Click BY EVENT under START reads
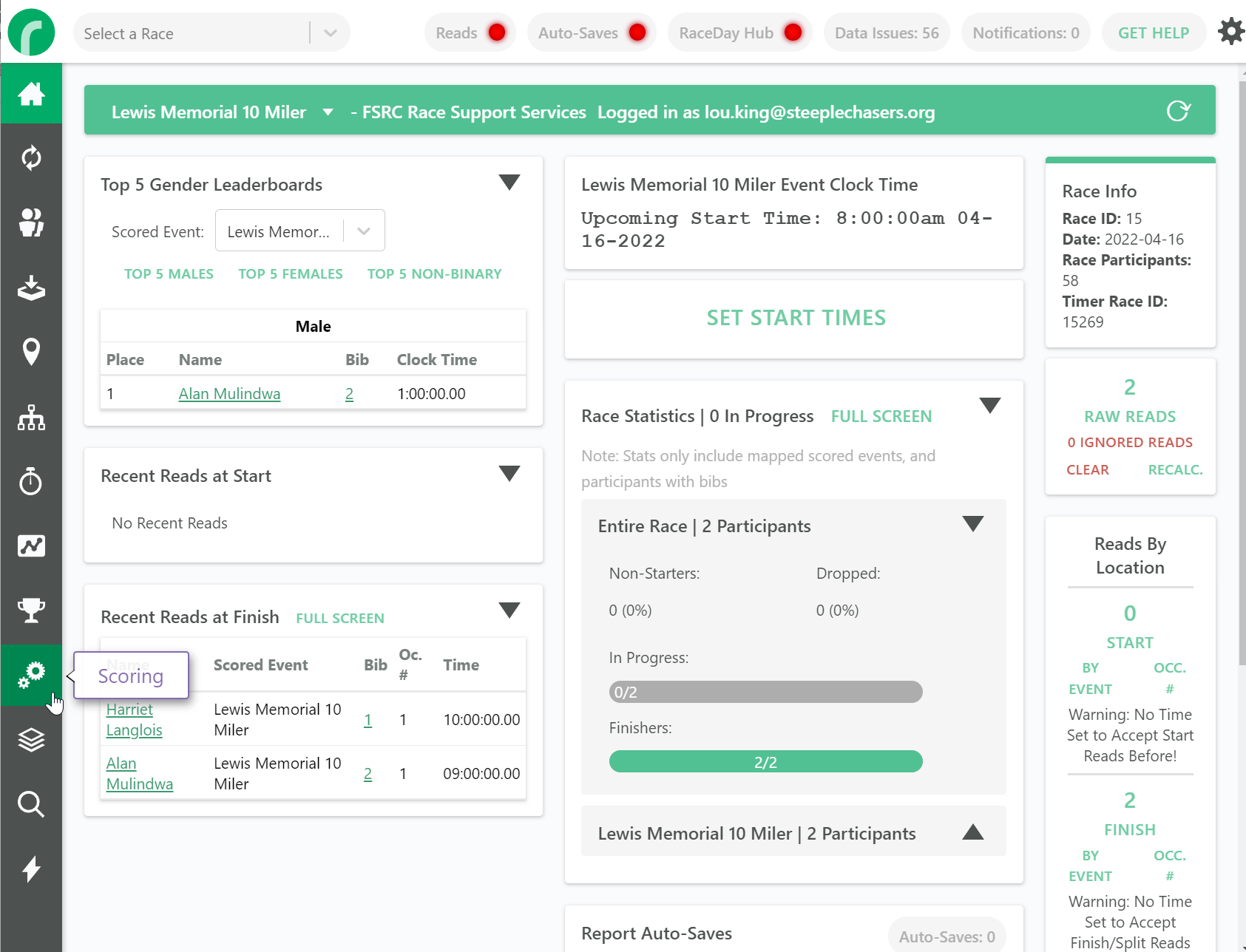Image resolution: width=1246 pixels, height=952 pixels. [1090, 678]
